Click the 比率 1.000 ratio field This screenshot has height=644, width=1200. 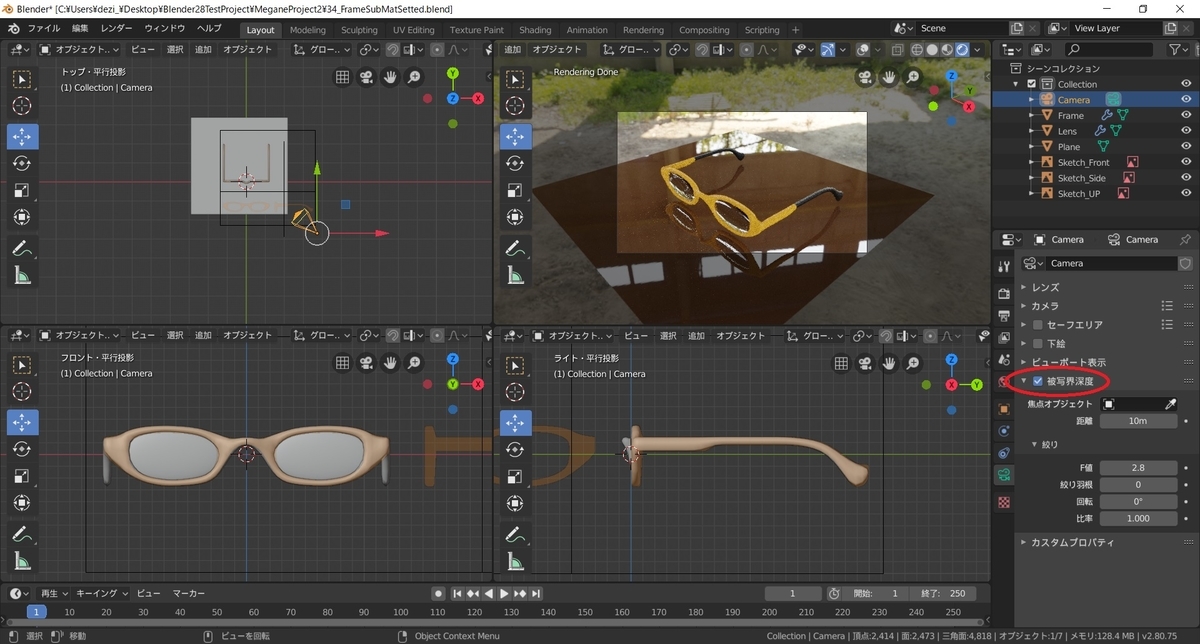click(1139, 518)
